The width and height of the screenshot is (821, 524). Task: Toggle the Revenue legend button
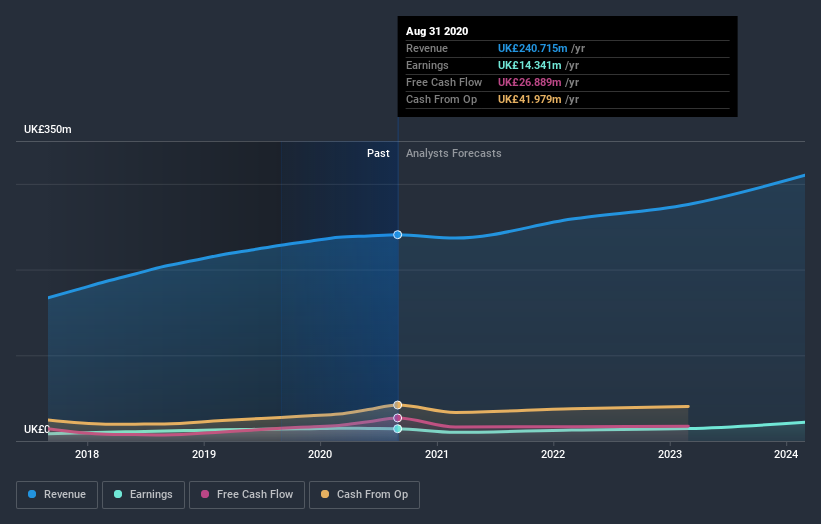pyautogui.click(x=57, y=495)
